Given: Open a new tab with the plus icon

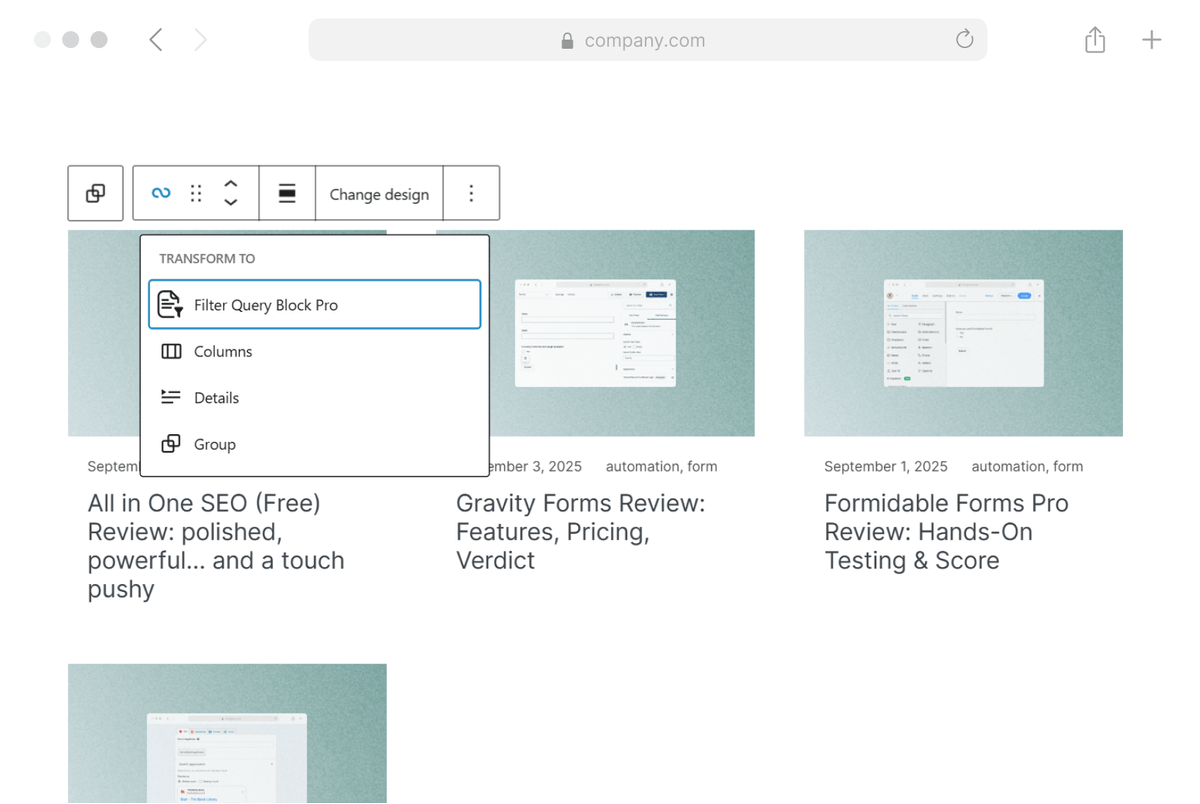Looking at the screenshot, I should tap(1152, 40).
